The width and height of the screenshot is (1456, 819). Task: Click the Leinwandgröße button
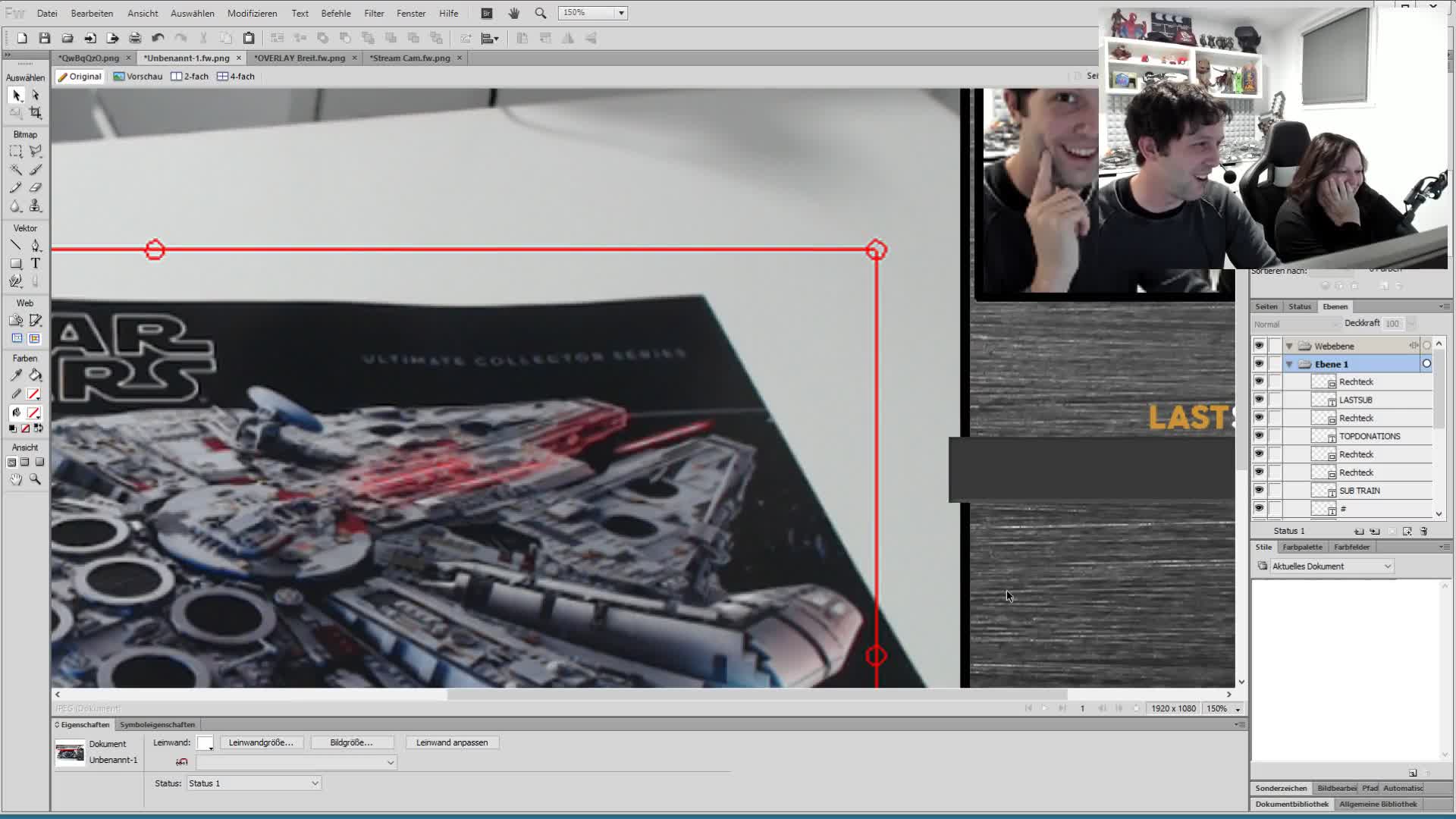click(x=261, y=743)
